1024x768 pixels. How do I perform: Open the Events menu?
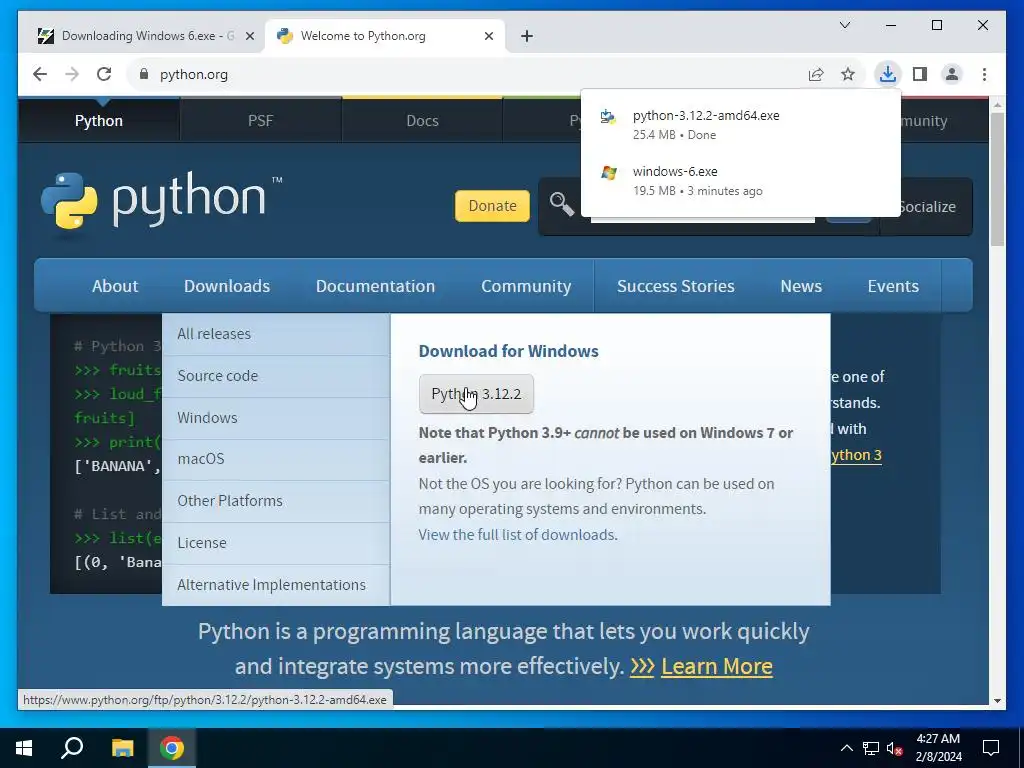pyautogui.click(x=893, y=286)
